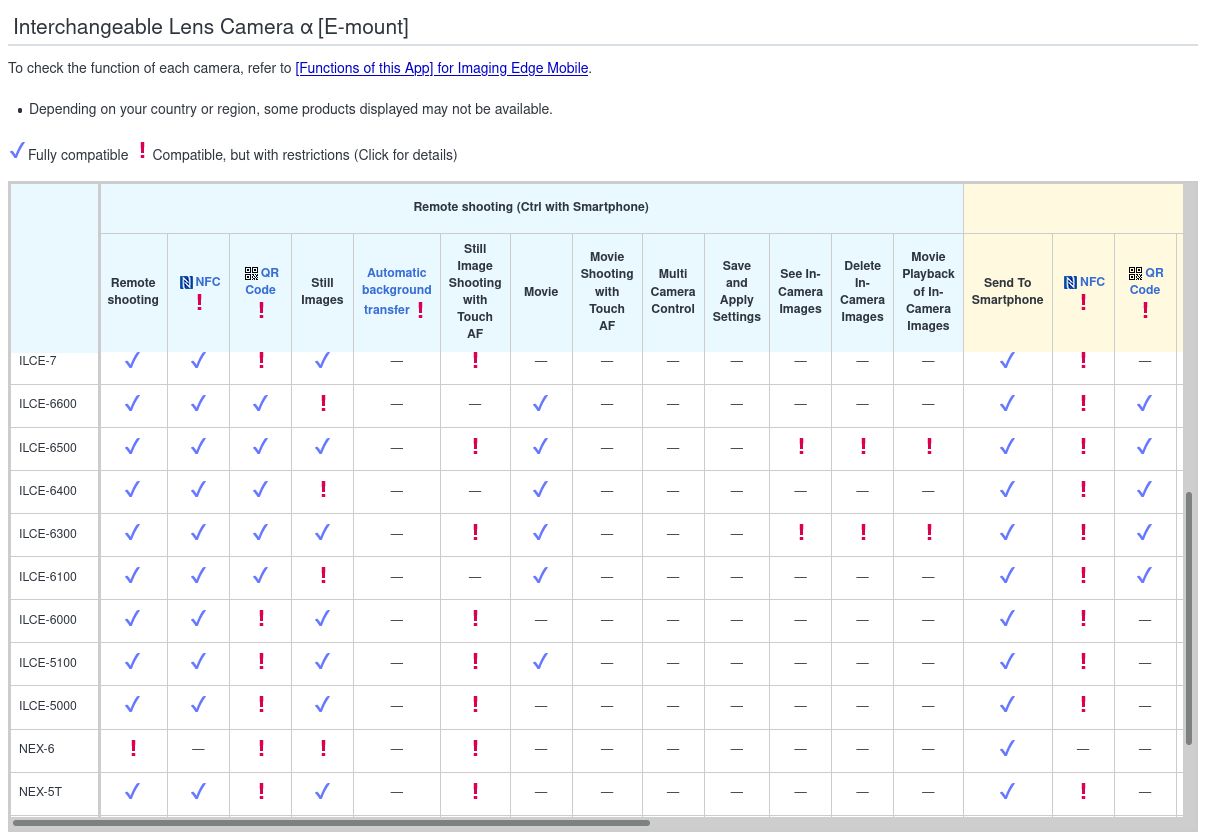Click red exclamation below Remote shooting NFC header
Screen dimensions: 1213x834
[199, 302]
